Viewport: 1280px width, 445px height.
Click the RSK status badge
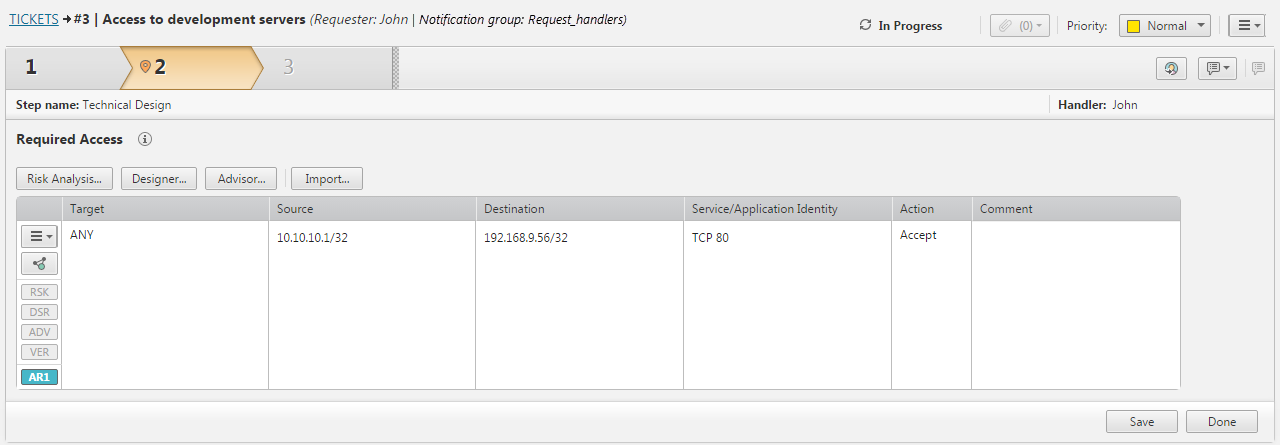[x=40, y=292]
